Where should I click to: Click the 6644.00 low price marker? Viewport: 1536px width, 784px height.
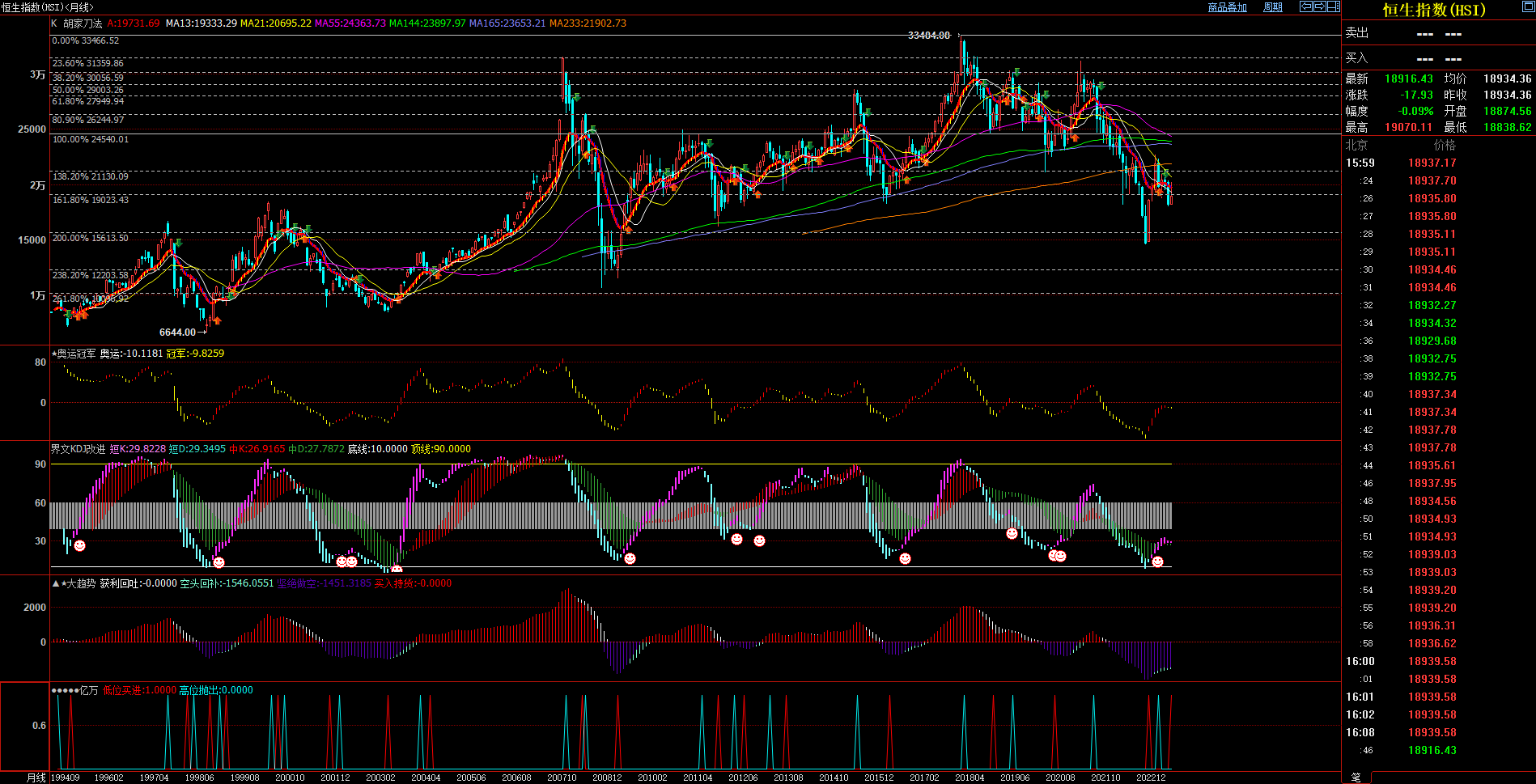point(177,333)
